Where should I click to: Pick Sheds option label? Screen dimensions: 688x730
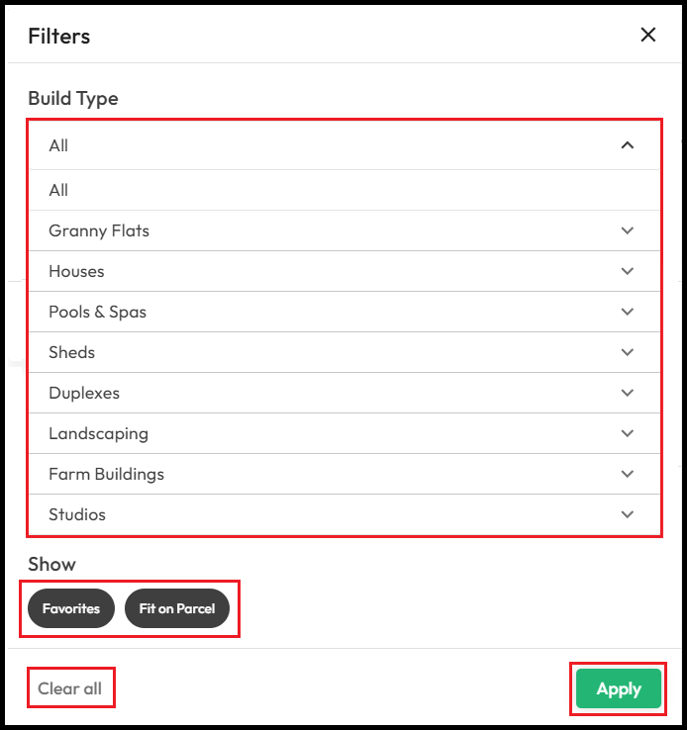[72, 352]
